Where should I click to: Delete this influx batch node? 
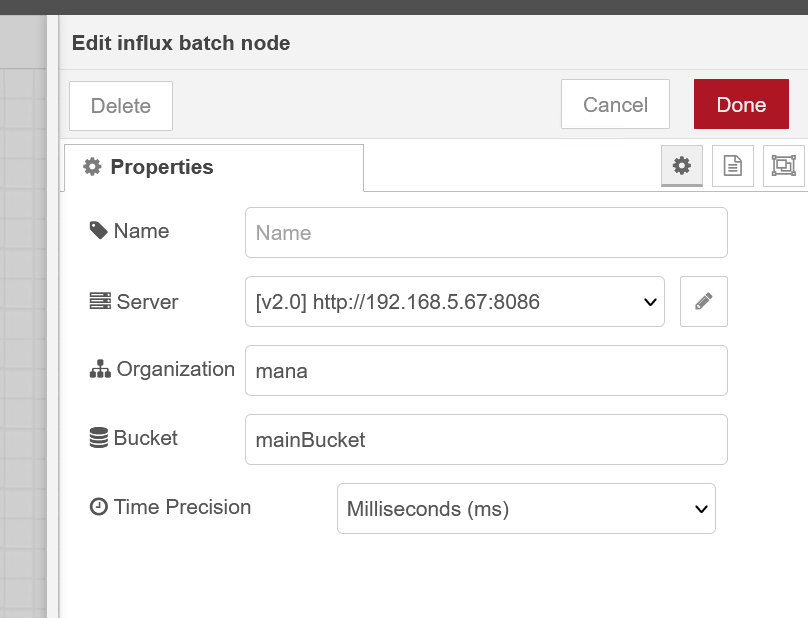click(x=121, y=106)
